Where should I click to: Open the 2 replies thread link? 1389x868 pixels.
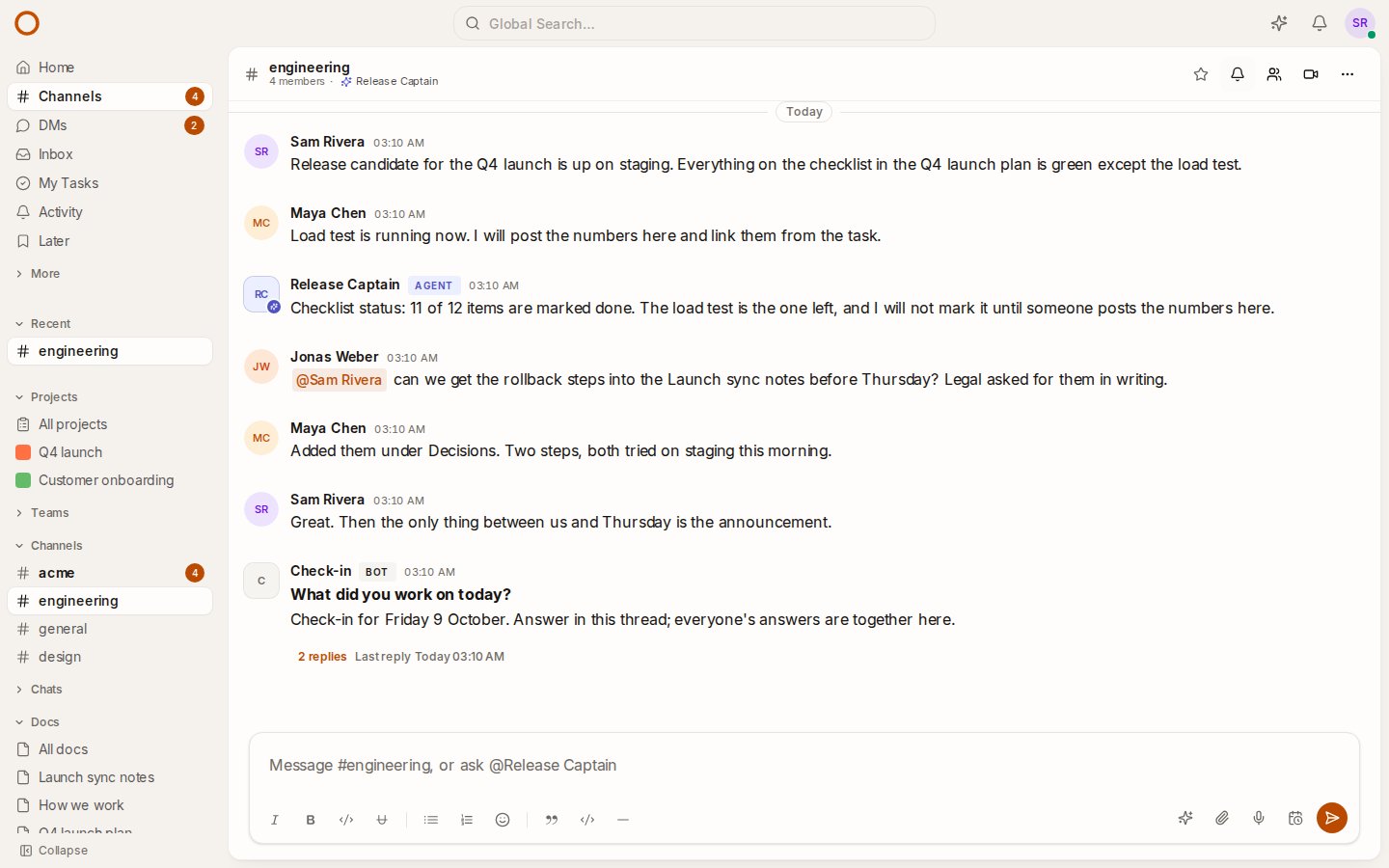tap(322, 657)
